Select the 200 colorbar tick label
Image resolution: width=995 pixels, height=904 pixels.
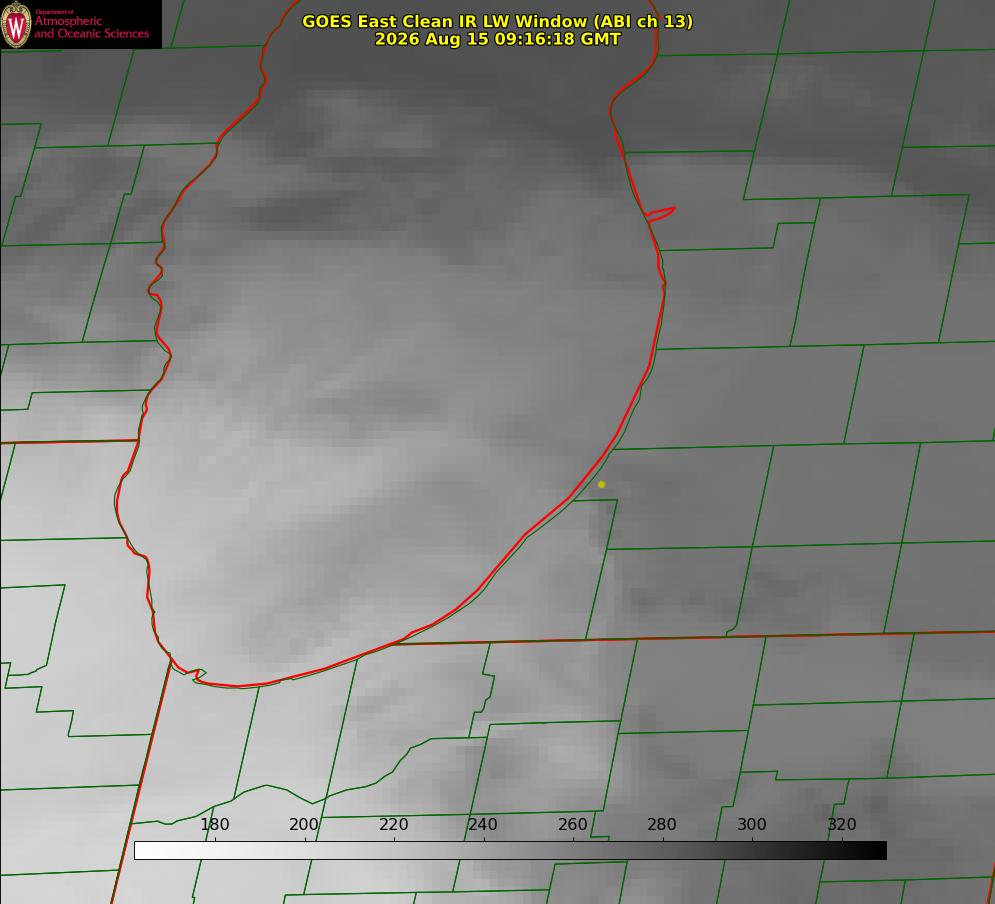point(304,824)
